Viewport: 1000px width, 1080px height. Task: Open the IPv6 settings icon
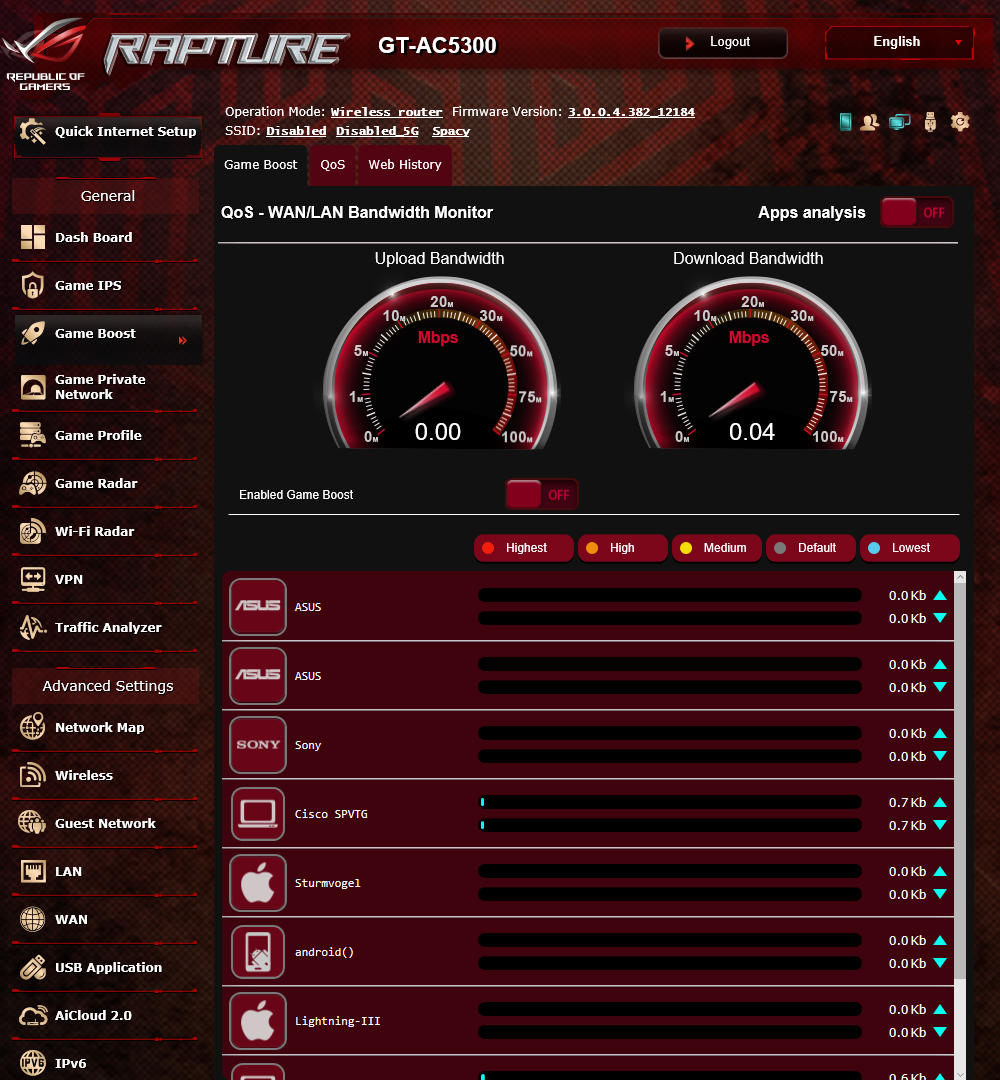point(32,1063)
